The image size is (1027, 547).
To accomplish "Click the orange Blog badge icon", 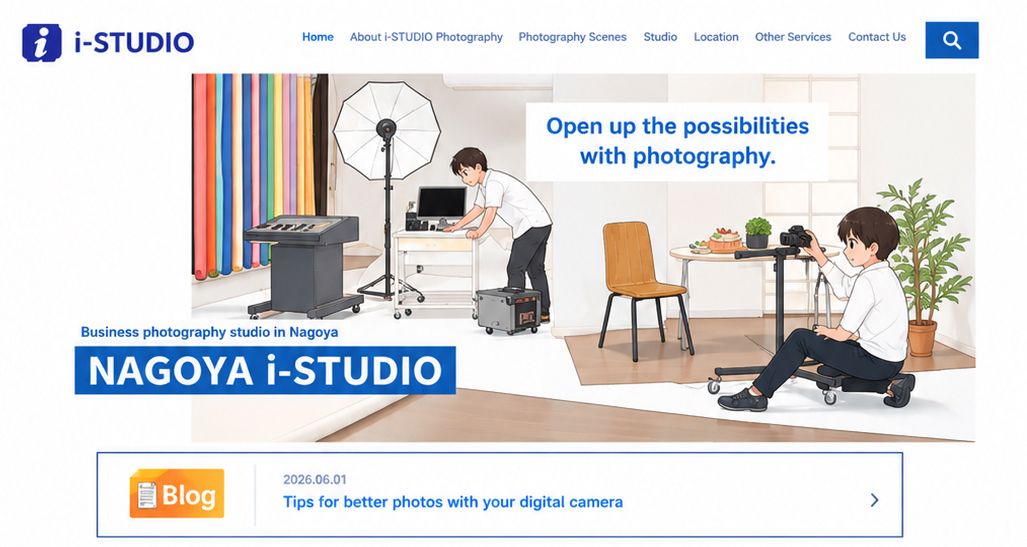I will pos(177,493).
